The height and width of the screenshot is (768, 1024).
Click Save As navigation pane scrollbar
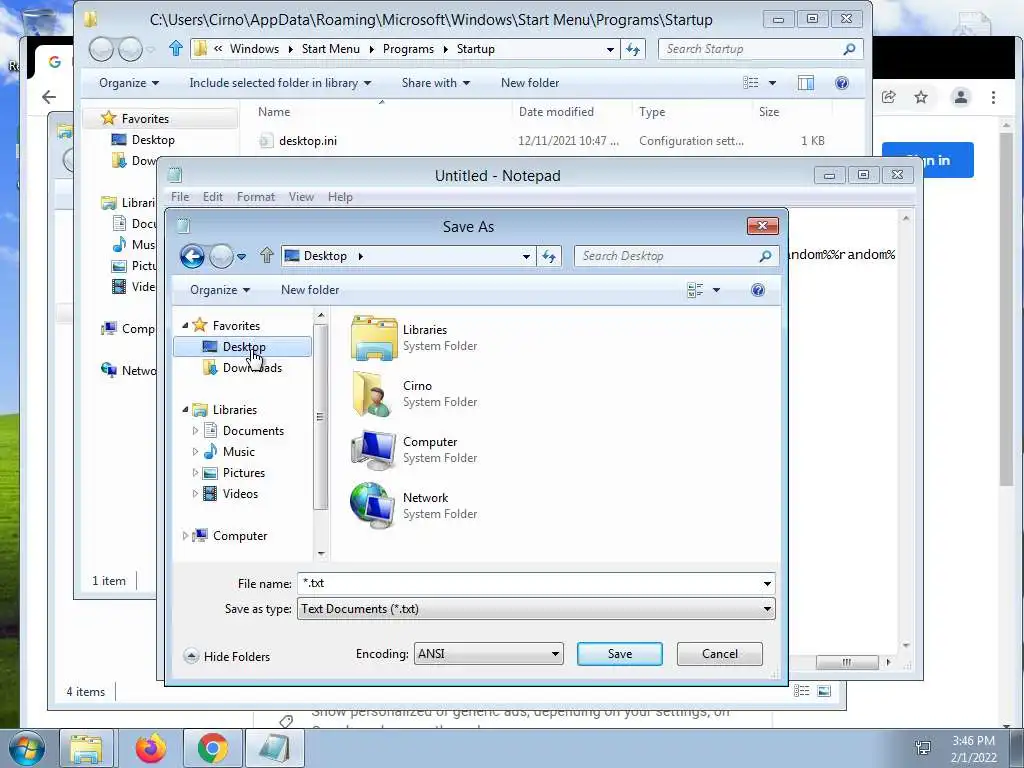320,417
